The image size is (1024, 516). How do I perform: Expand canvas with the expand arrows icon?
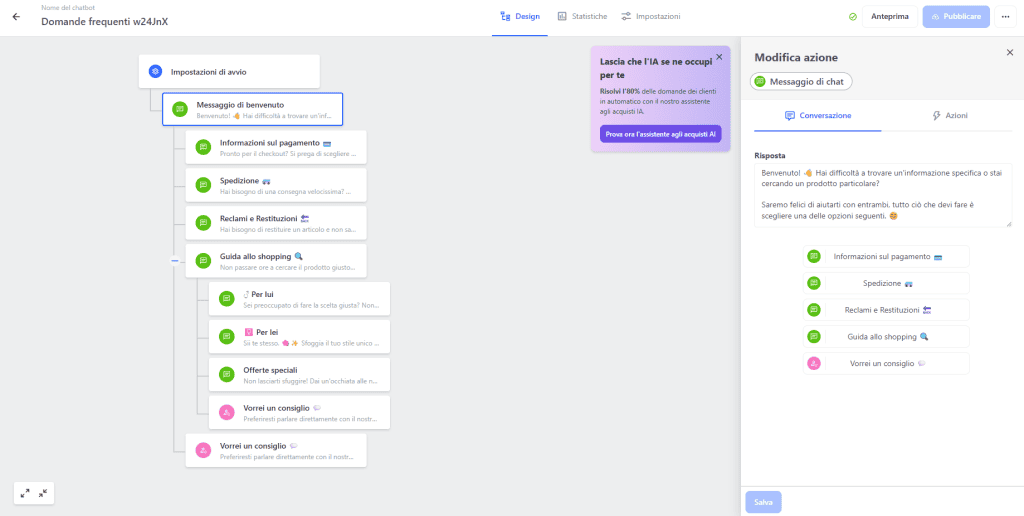(x=25, y=493)
